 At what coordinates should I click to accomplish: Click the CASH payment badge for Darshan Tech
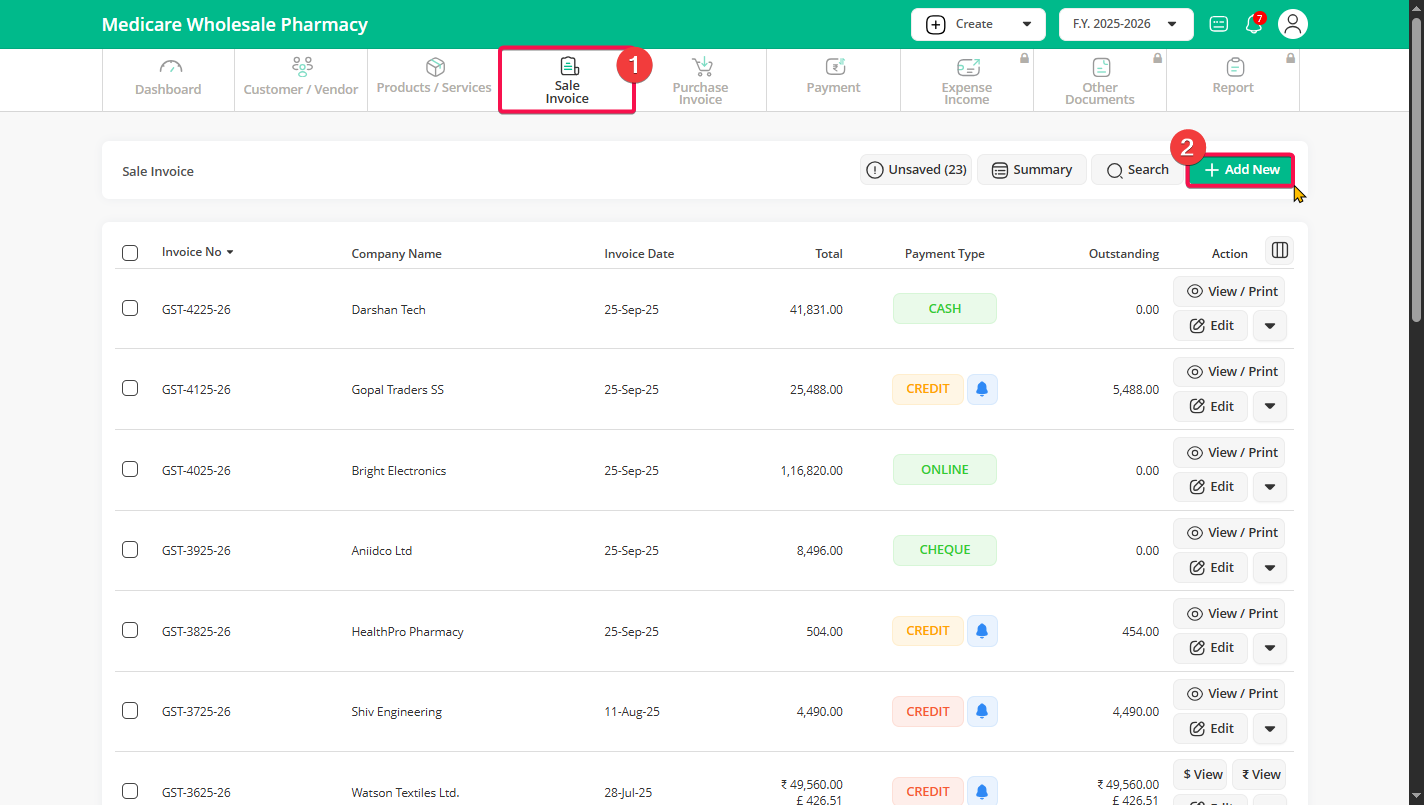(x=944, y=309)
